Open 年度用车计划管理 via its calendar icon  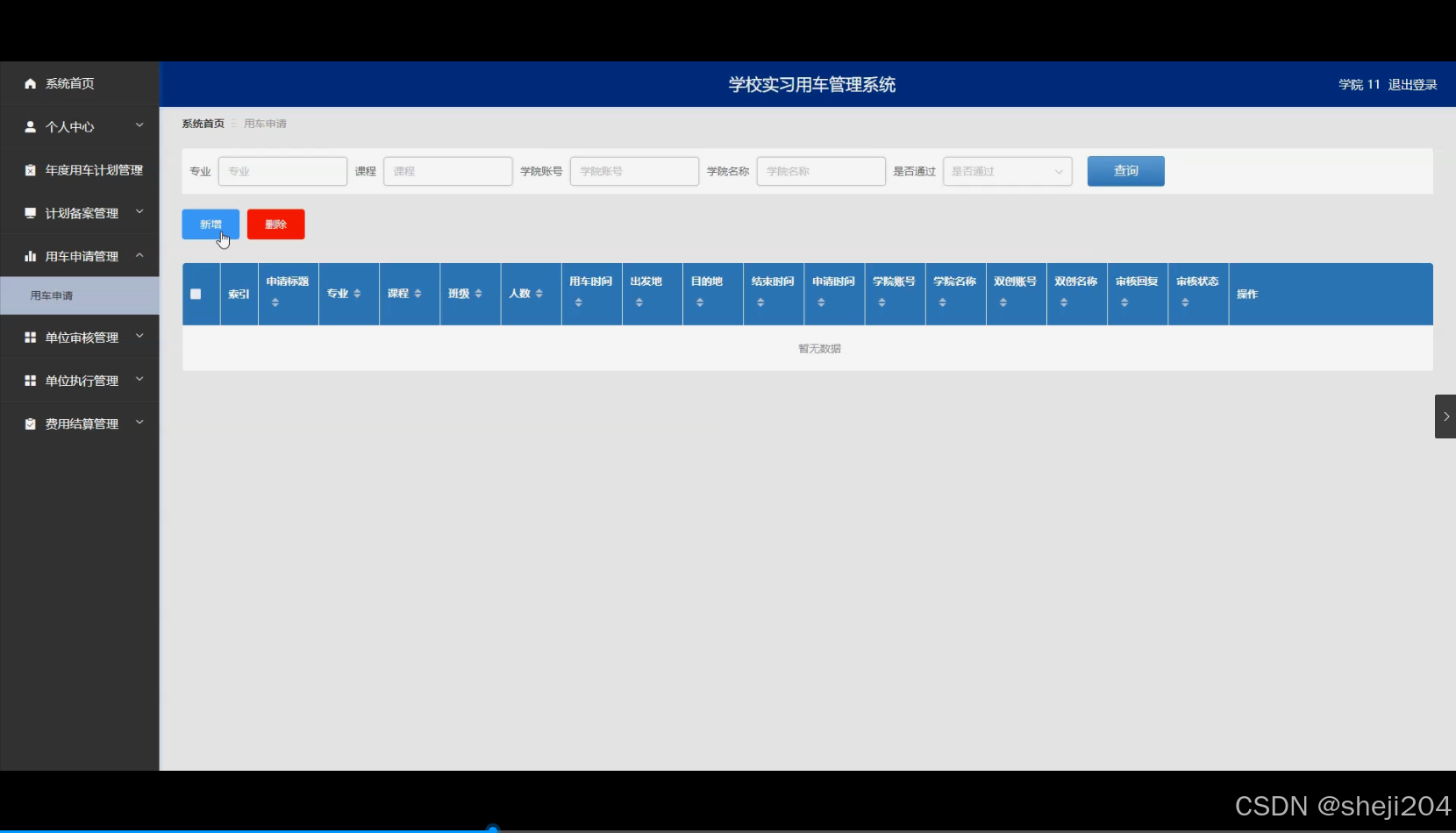30,169
